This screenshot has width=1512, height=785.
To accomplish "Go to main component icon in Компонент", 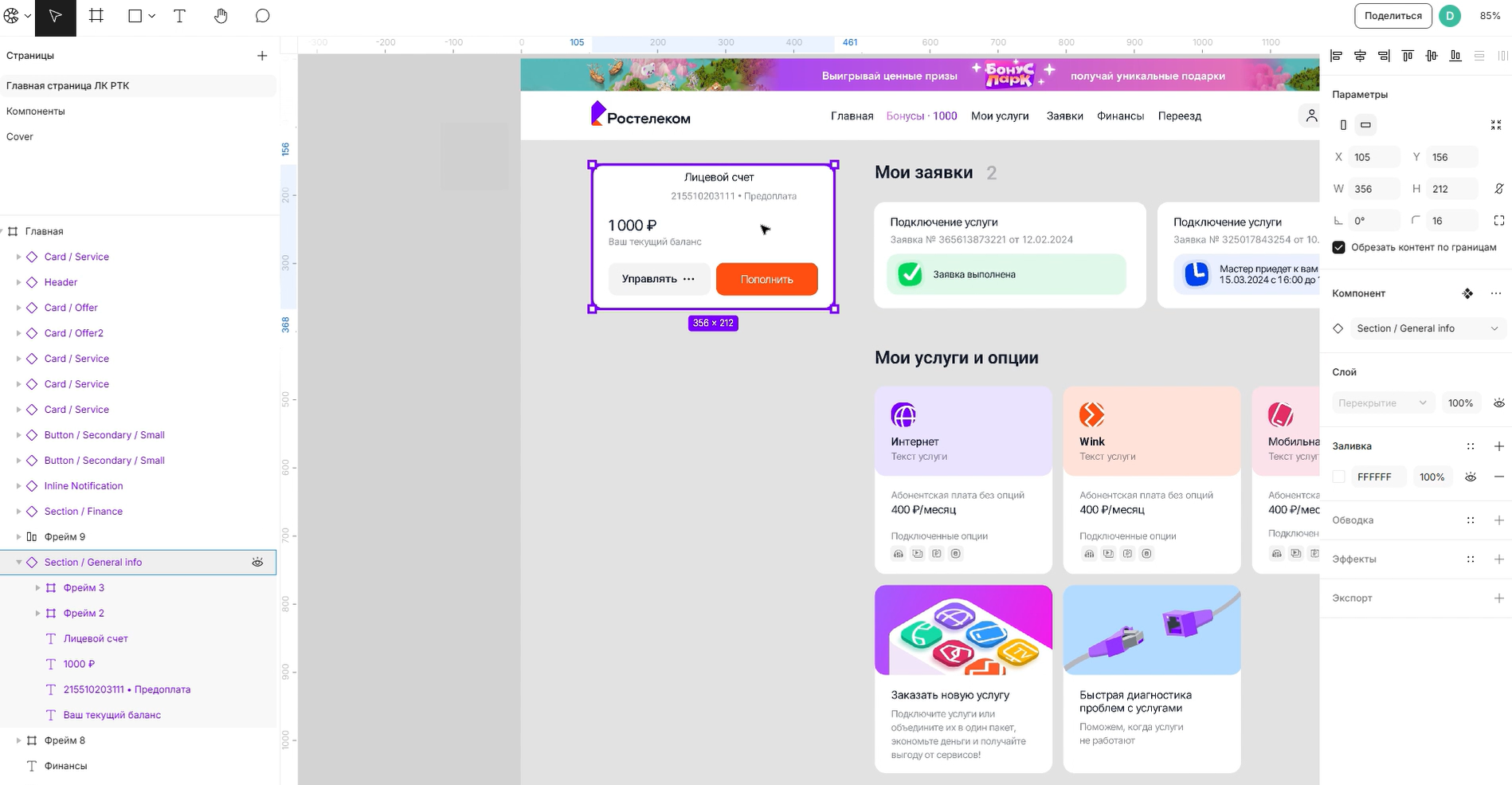I will [x=1467, y=293].
